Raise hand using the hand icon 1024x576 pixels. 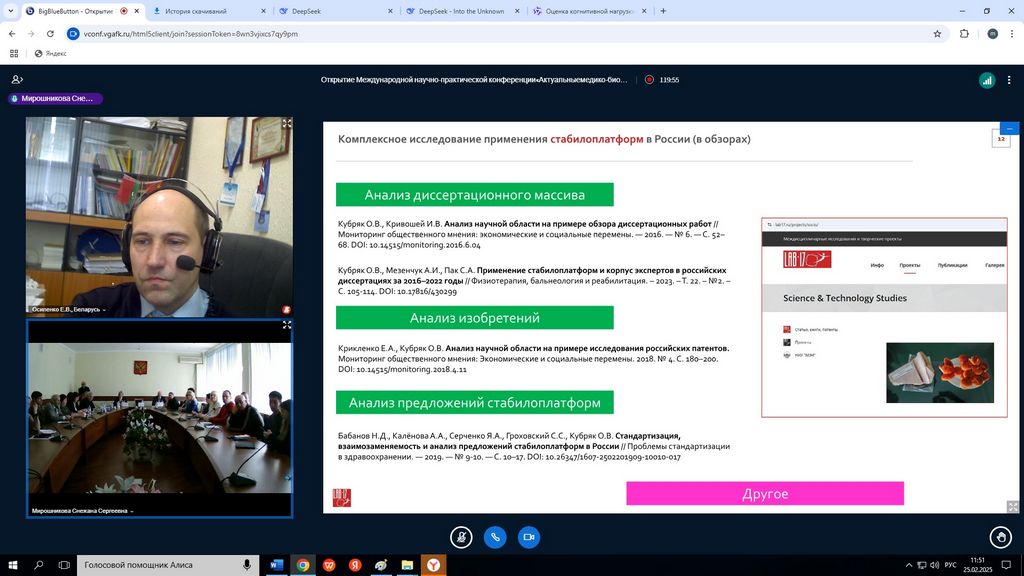point(999,537)
